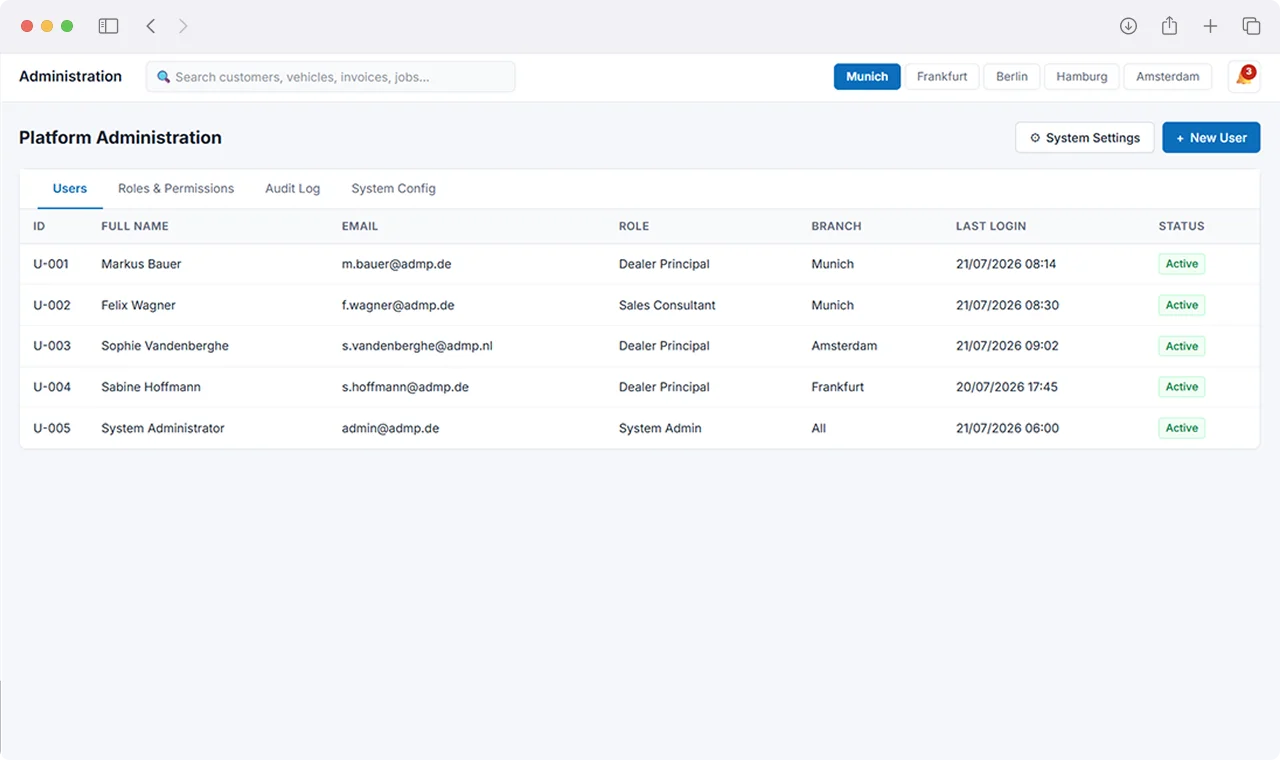This screenshot has height=760, width=1280.
Task: Select user ID U-004
Action: pyautogui.click(x=52, y=387)
